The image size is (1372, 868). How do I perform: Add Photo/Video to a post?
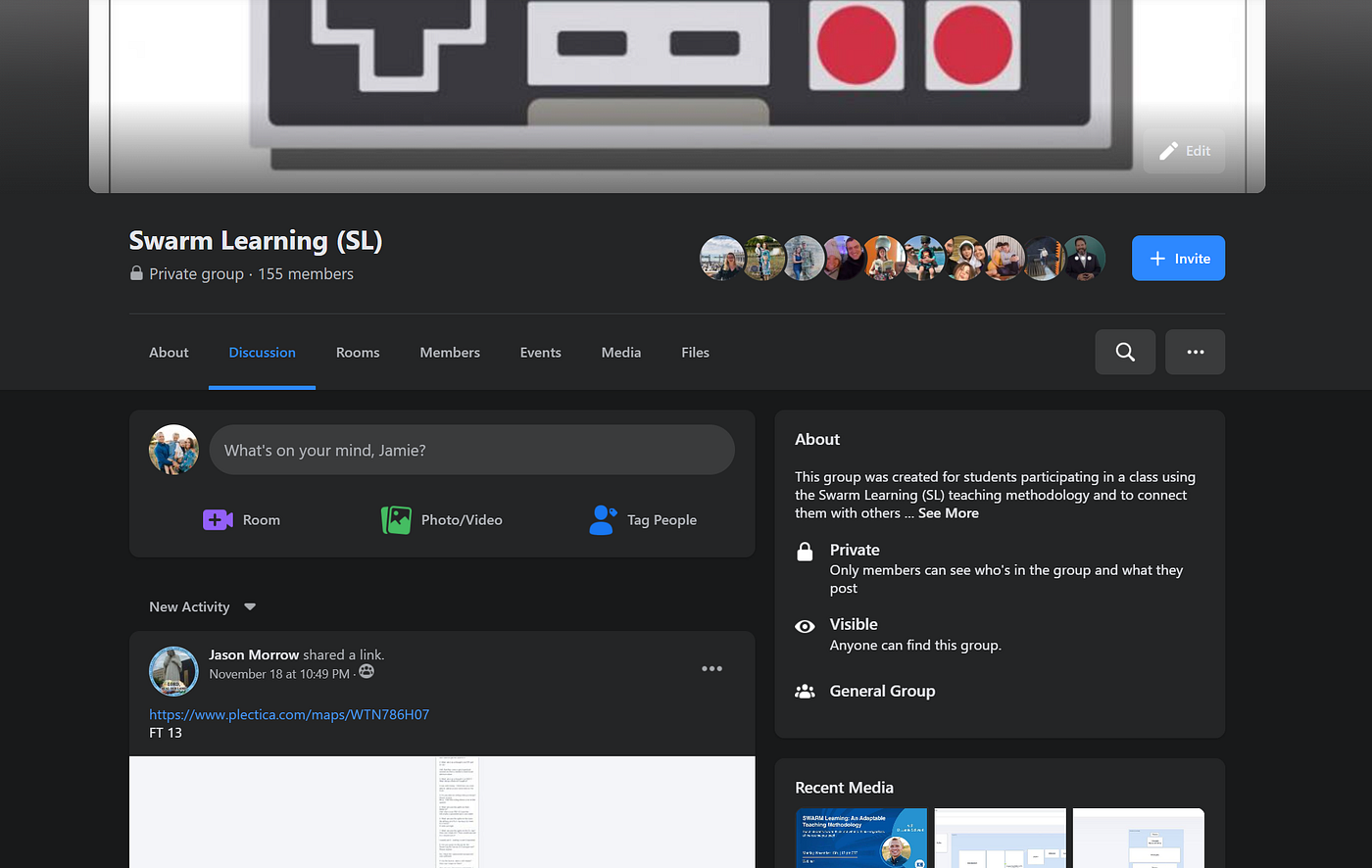[442, 520]
